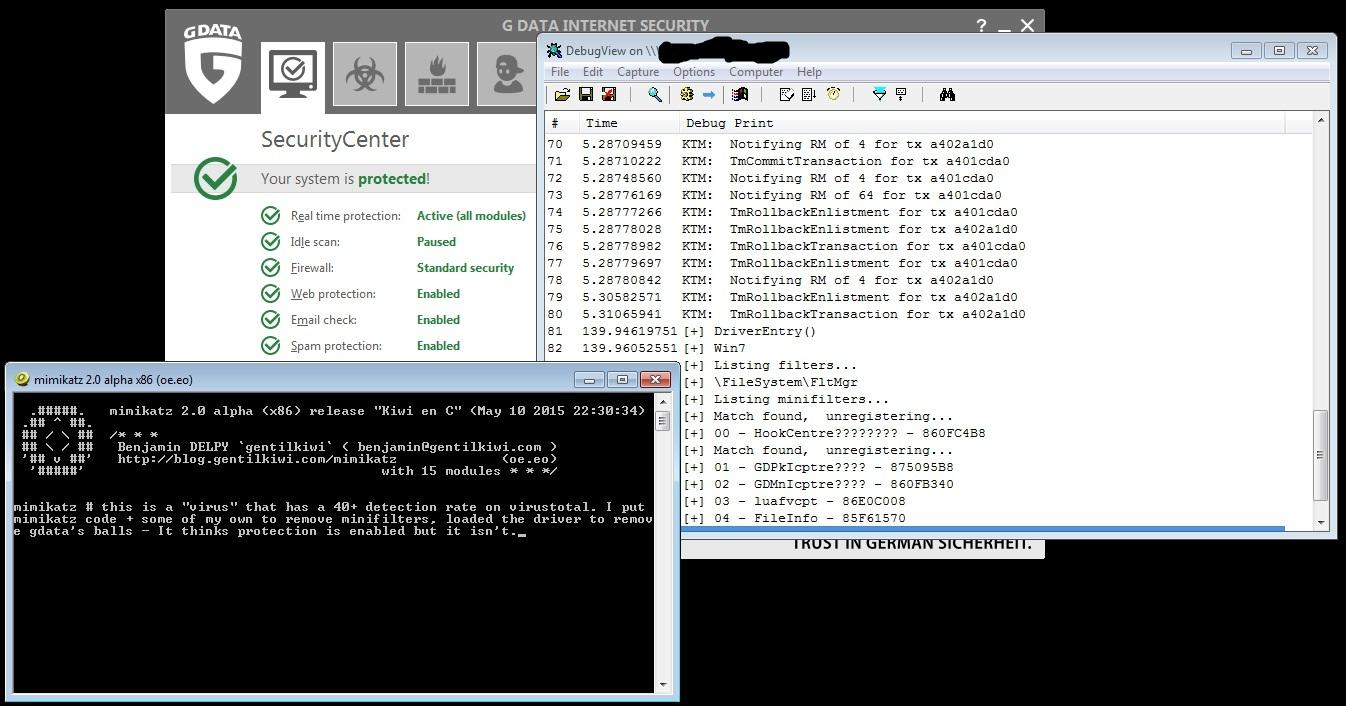Click the mimikatz console scrollbar thumb
Image resolution: width=1346 pixels, height=706 pixels.
662,421
